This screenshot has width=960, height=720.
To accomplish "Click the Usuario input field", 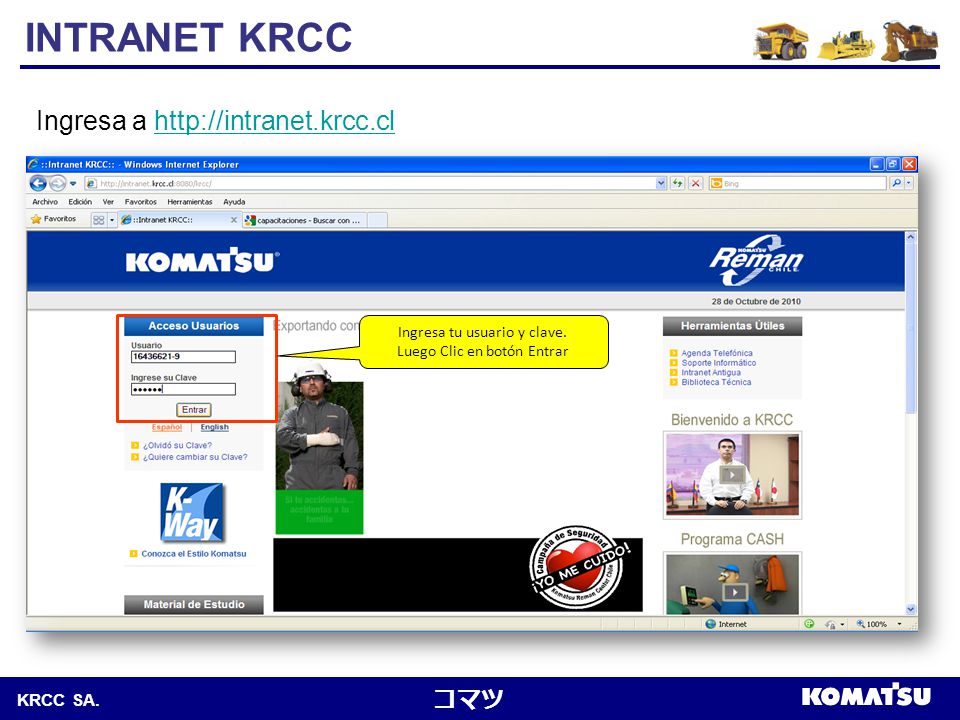I will coord(183,357).
